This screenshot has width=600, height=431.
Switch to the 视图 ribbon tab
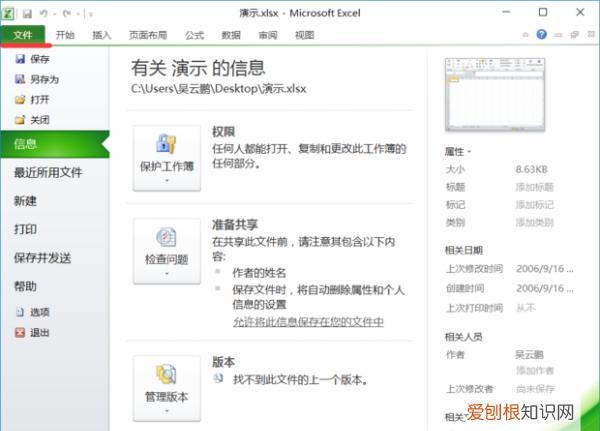click(305, 35)
